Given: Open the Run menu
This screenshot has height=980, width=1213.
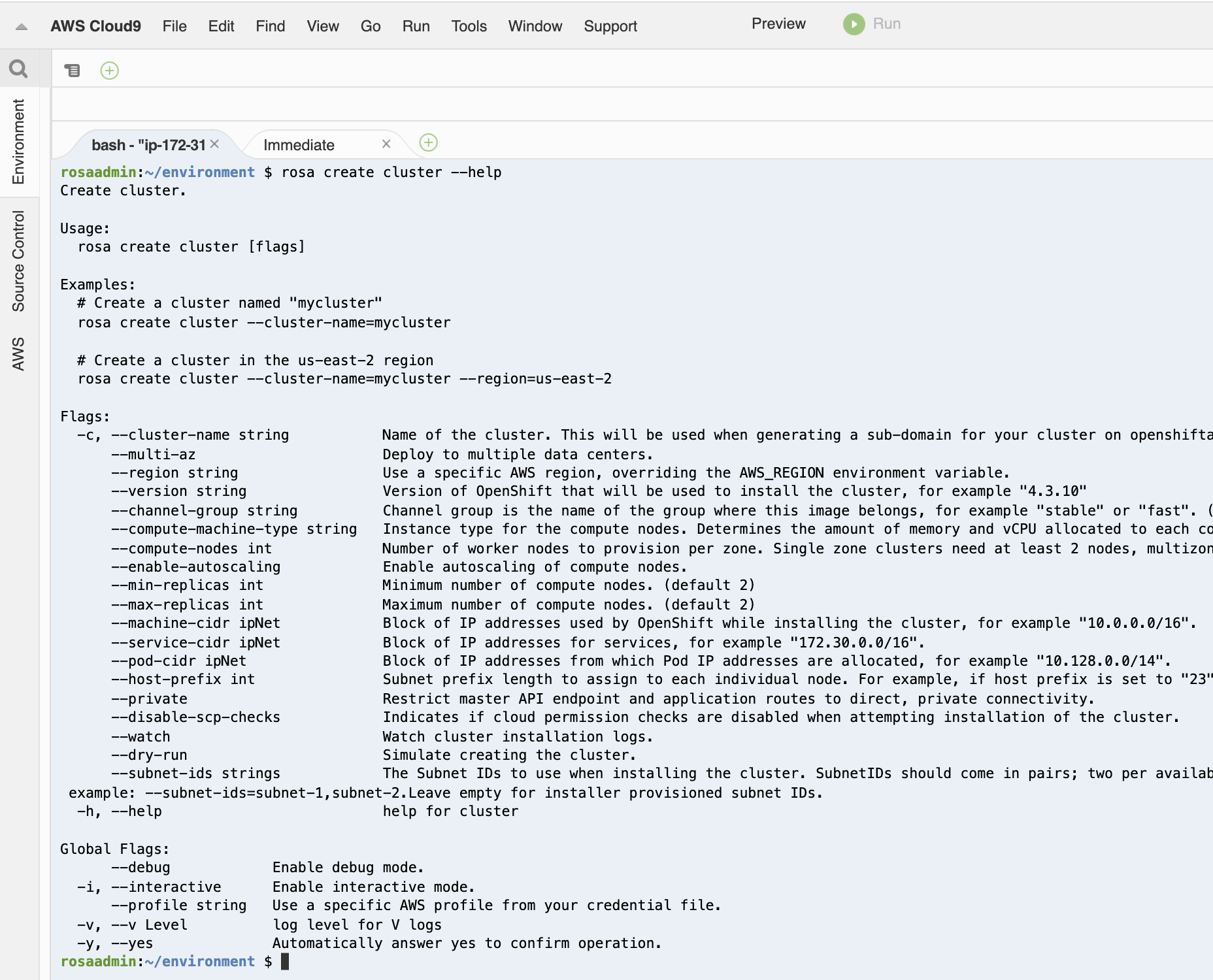Looking at the screenshot, I should tap(416, 26).
